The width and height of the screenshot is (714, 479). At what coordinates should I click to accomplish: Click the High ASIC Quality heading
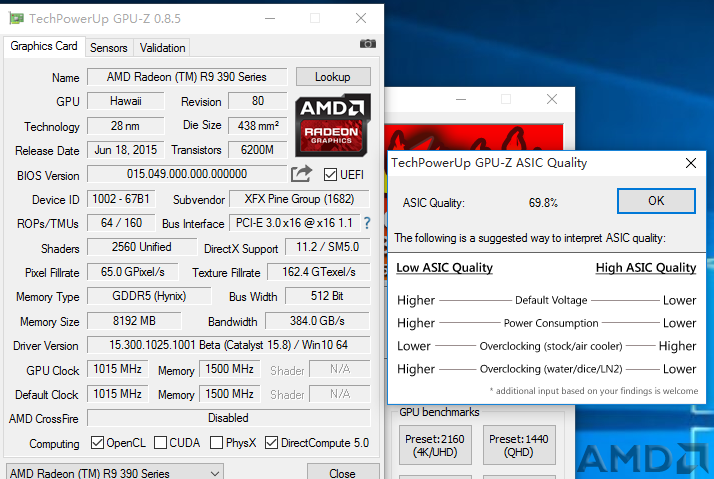[646, 268]
